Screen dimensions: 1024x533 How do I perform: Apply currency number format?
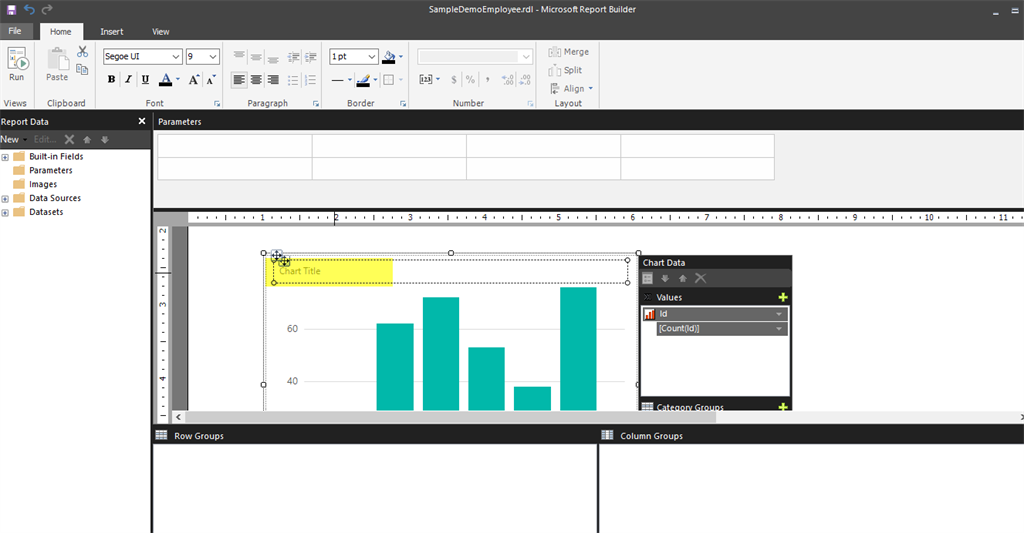pyautogui.click(x=454, y=80)
